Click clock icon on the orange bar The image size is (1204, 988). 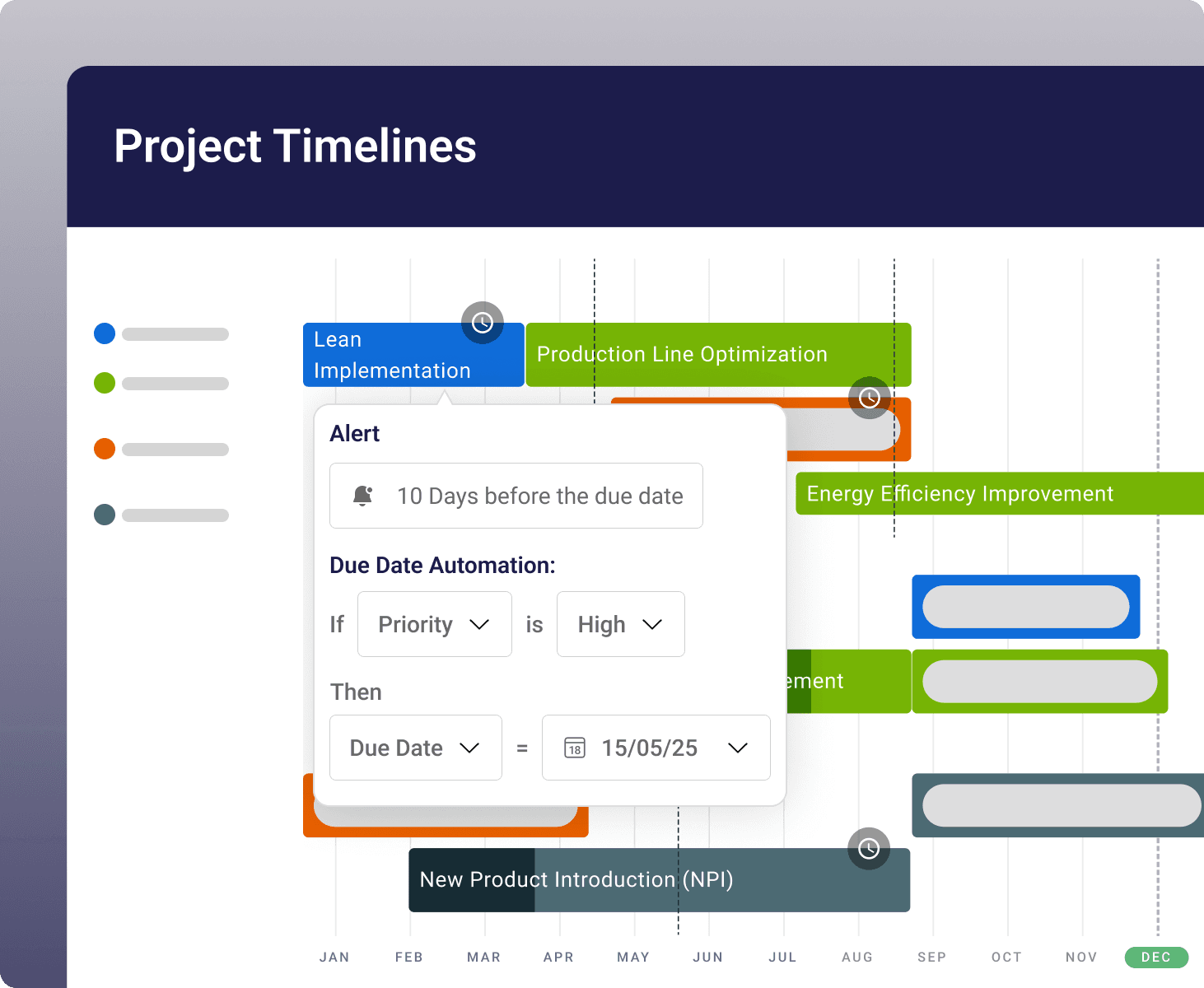870,398
